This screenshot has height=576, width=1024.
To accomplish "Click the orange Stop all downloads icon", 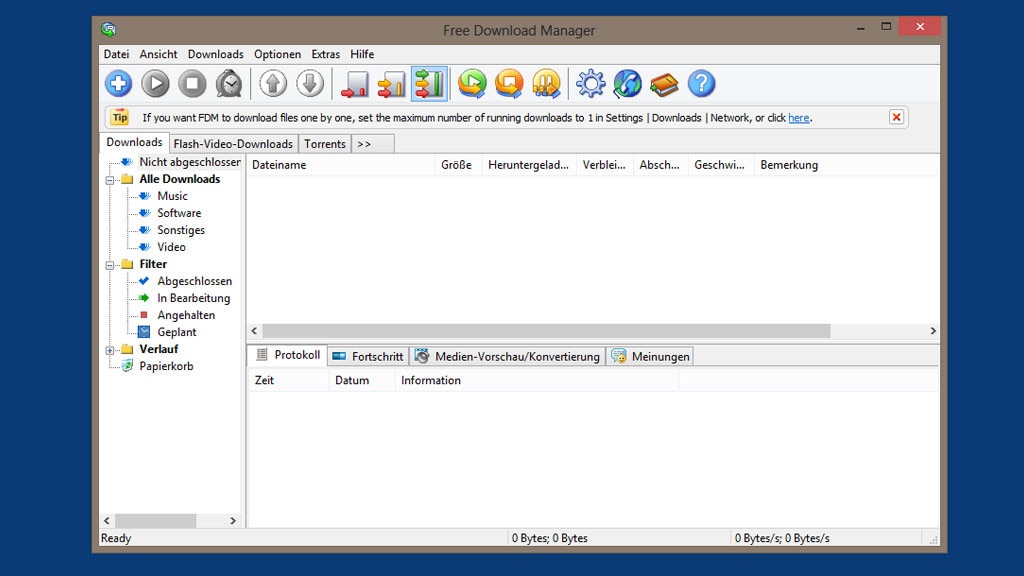I will pos(509,84).
